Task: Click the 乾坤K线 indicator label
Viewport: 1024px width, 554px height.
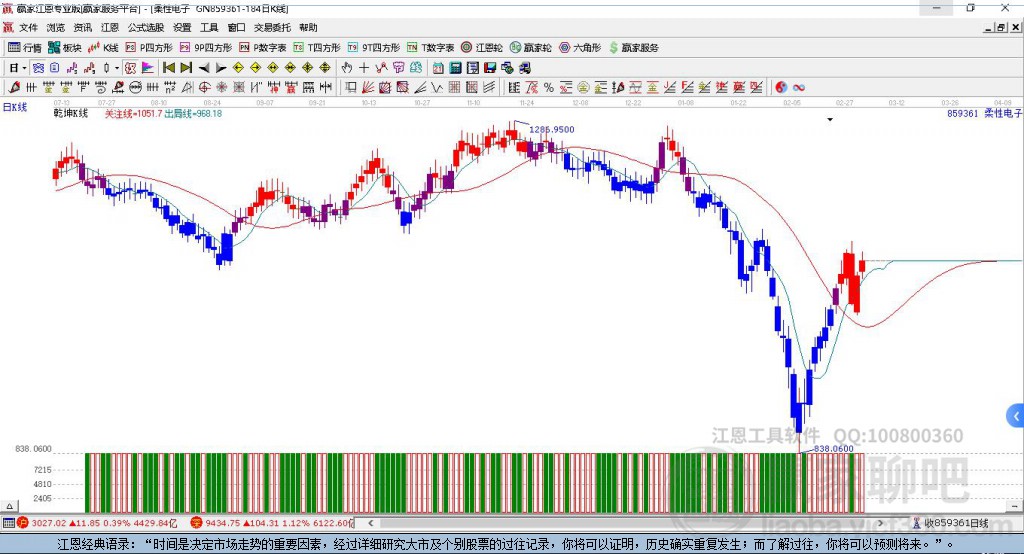Action: coord(71,113)
